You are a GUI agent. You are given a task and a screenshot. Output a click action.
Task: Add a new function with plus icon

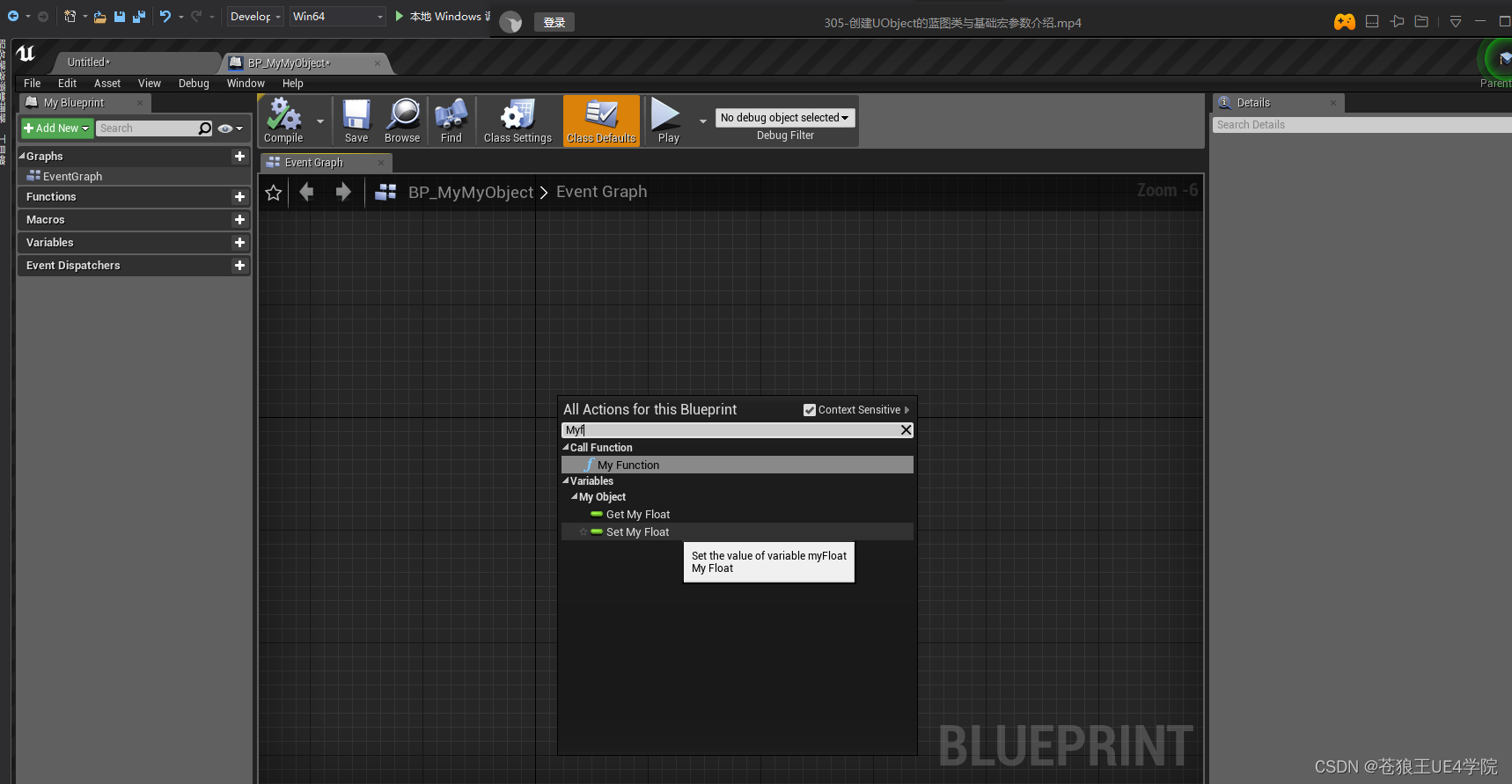[x=239, y=197]
